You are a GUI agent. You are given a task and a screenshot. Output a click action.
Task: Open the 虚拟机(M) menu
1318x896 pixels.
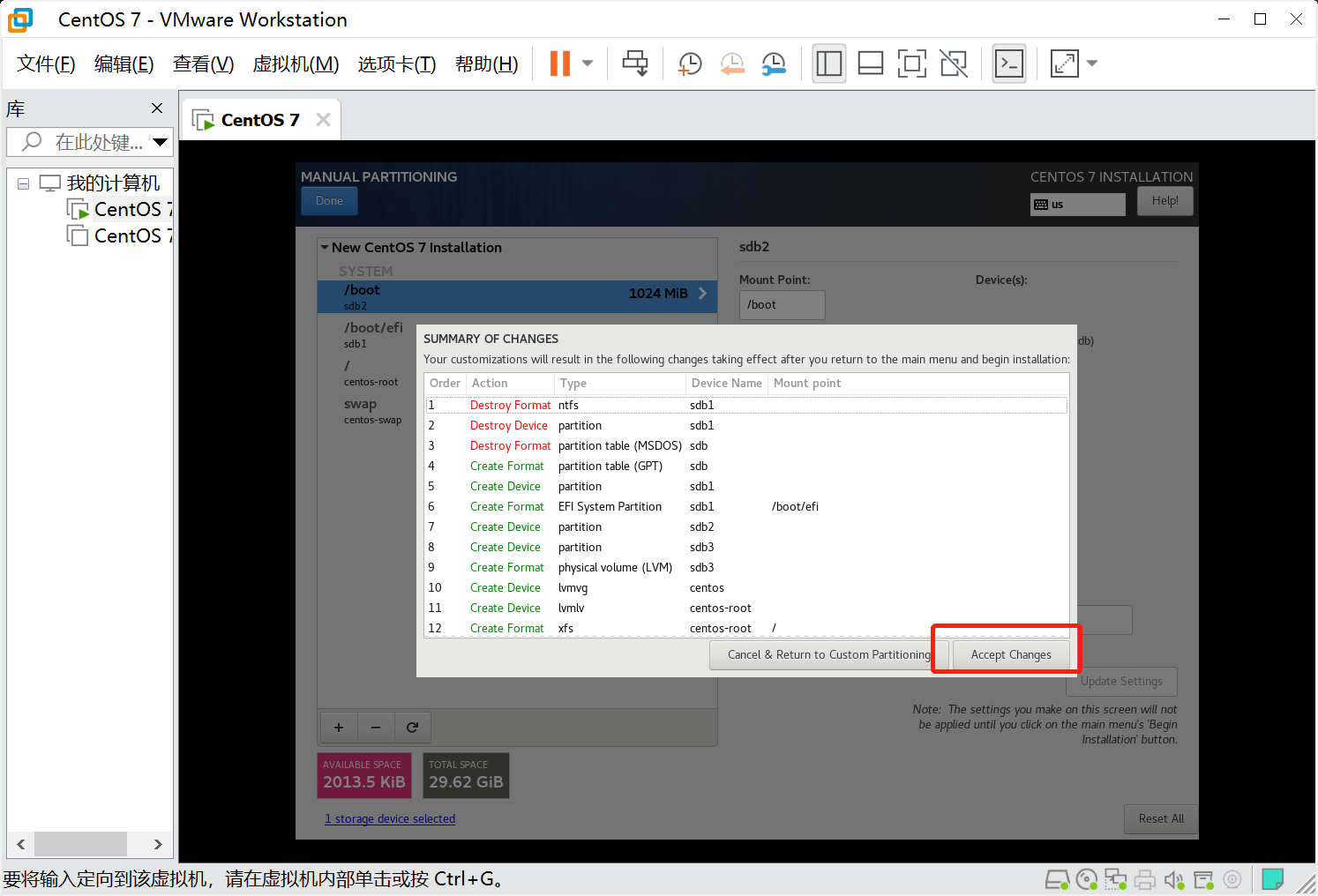[x=296, y=63]
